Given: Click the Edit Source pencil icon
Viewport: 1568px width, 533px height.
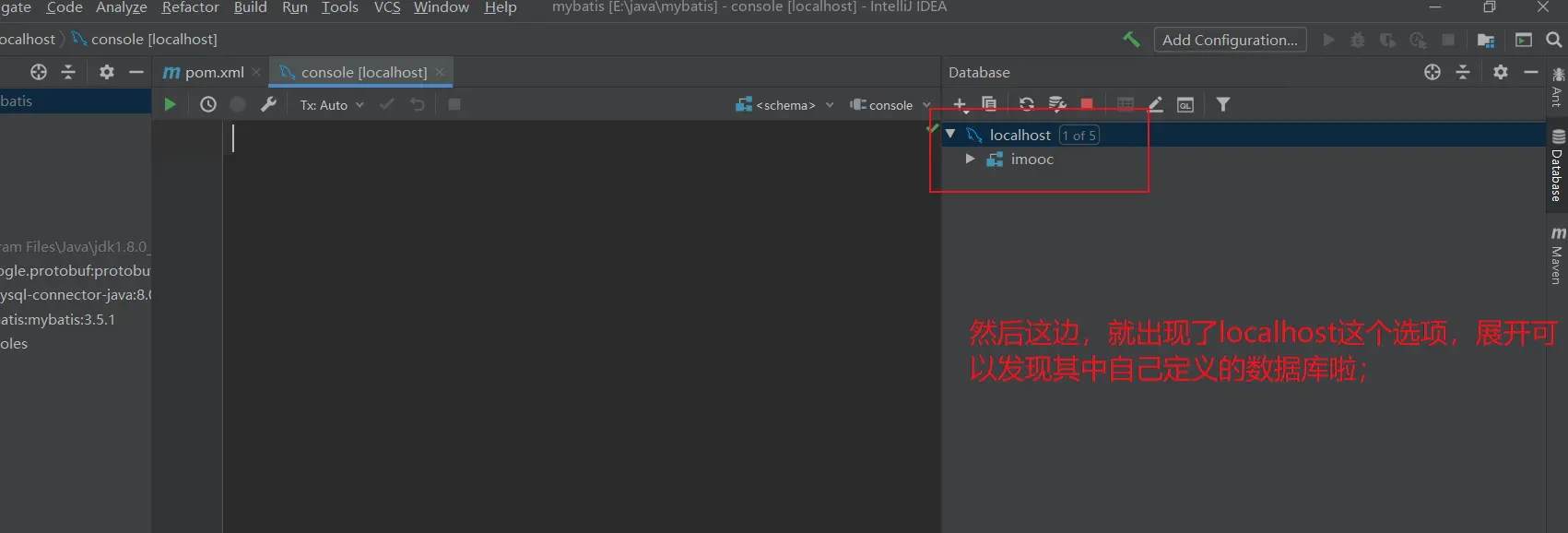Looking at the screenshot, I should pyautogui.click(x=1155, y=104).
